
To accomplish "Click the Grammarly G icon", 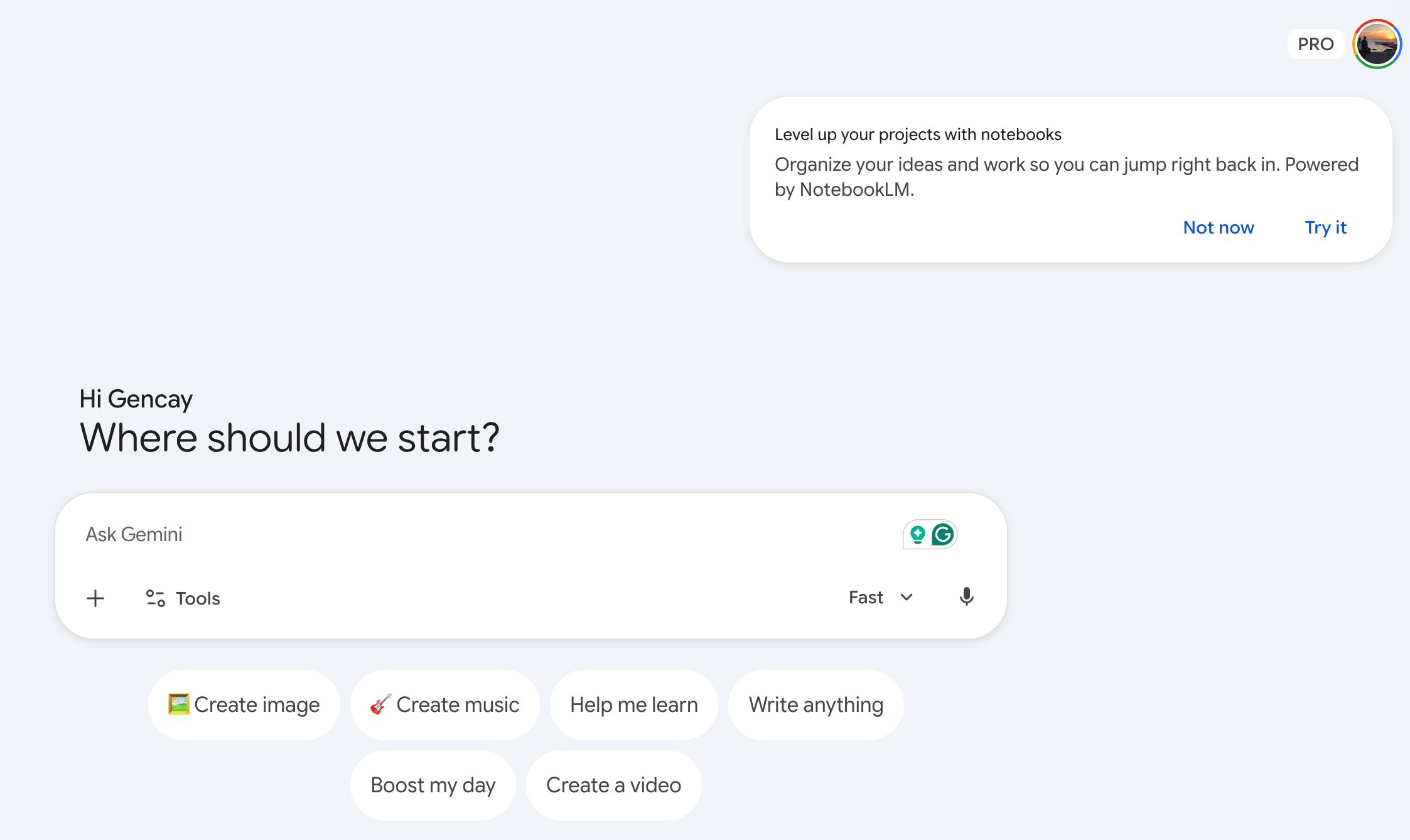I will (943, 534).
